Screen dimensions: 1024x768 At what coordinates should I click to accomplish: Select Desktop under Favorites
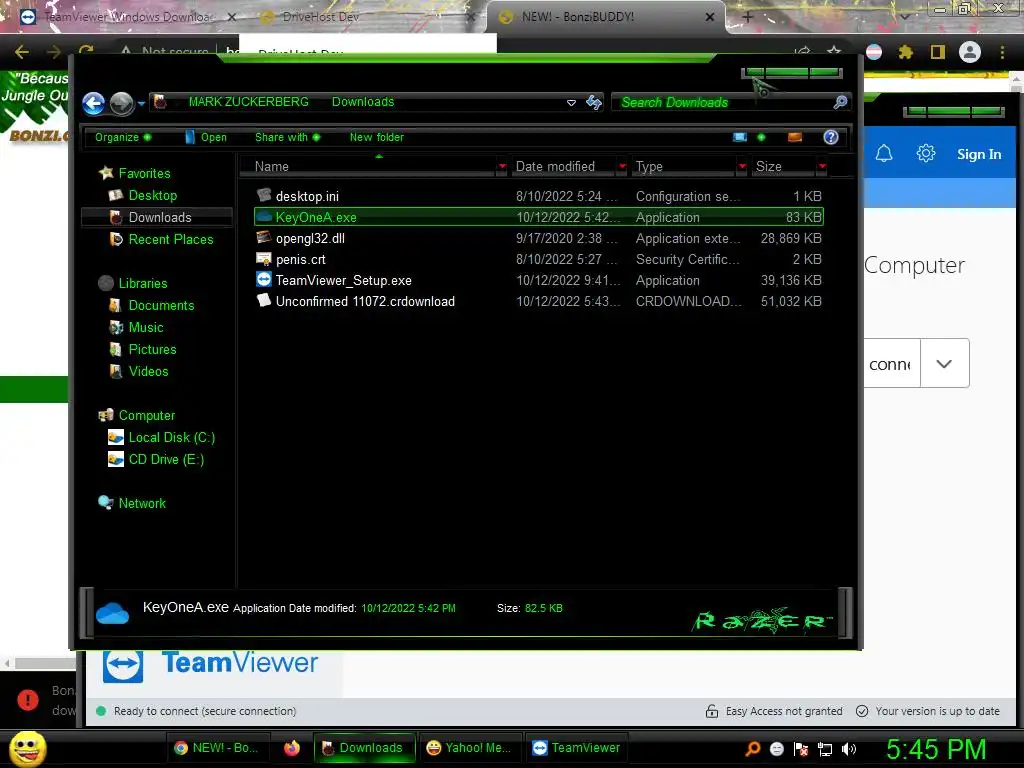click(x=153, y=195)
